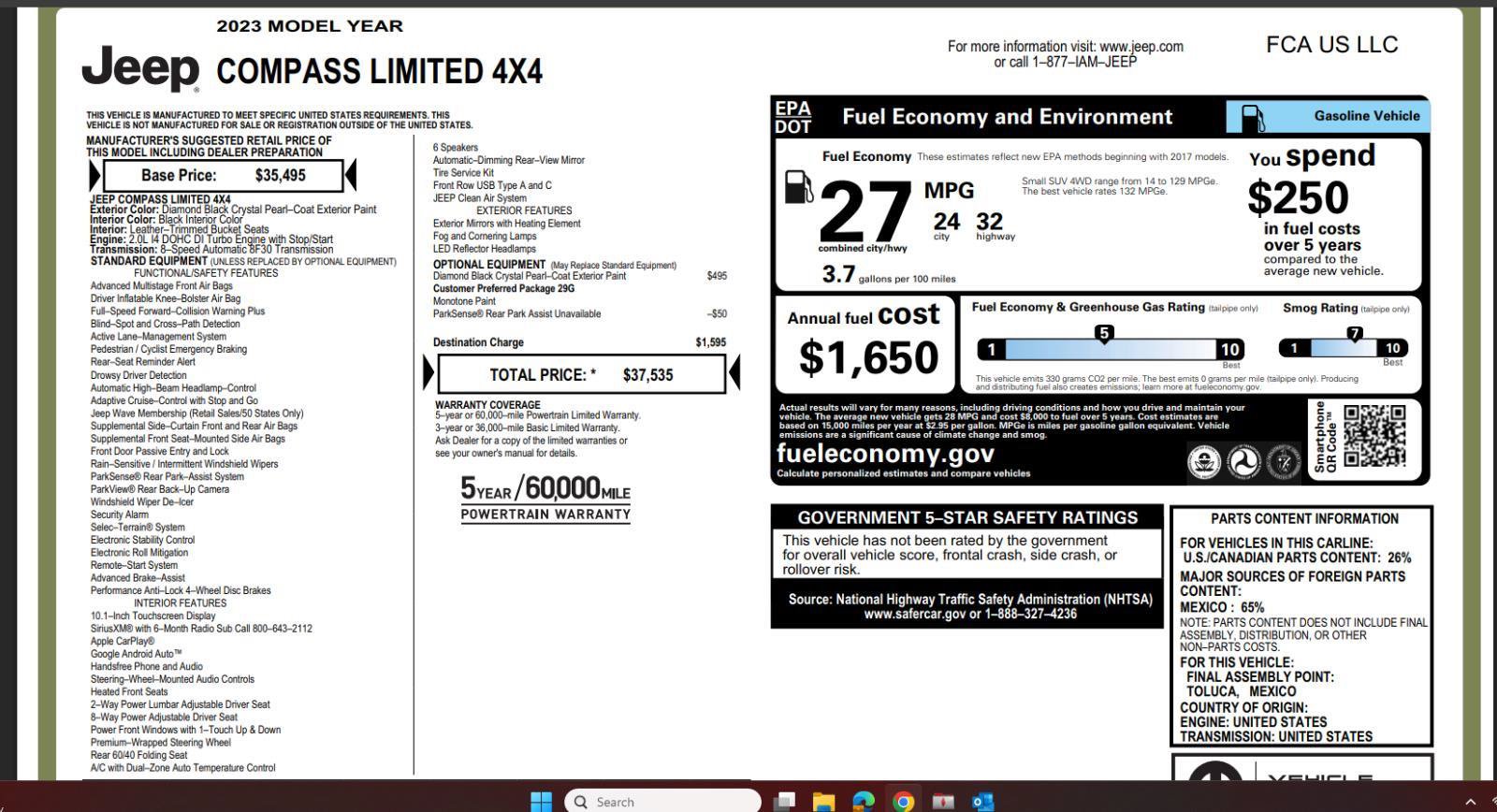Click marker 5 on Greenhouse Gas Rating slider

point(1104,334)
